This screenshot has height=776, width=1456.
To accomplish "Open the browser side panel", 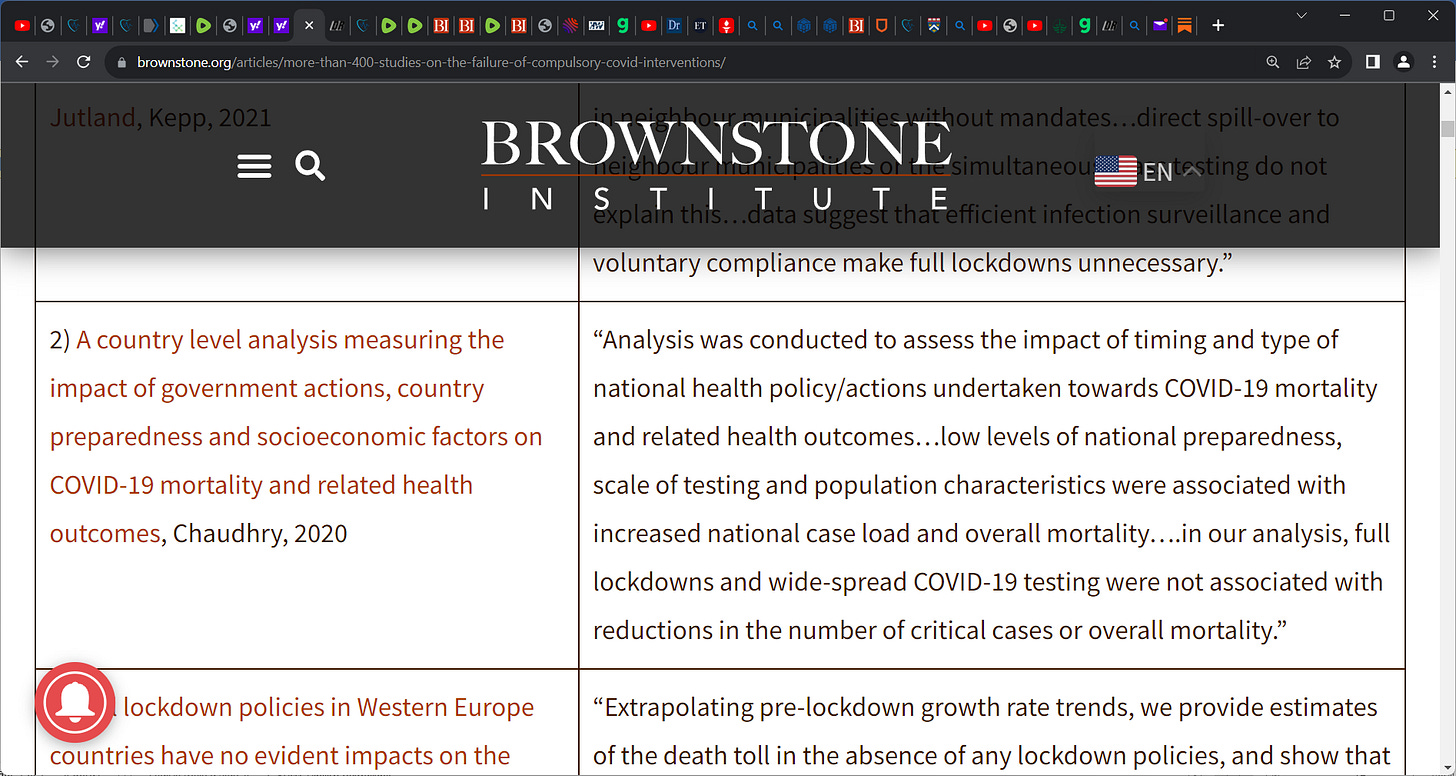I will (1373, 62).
